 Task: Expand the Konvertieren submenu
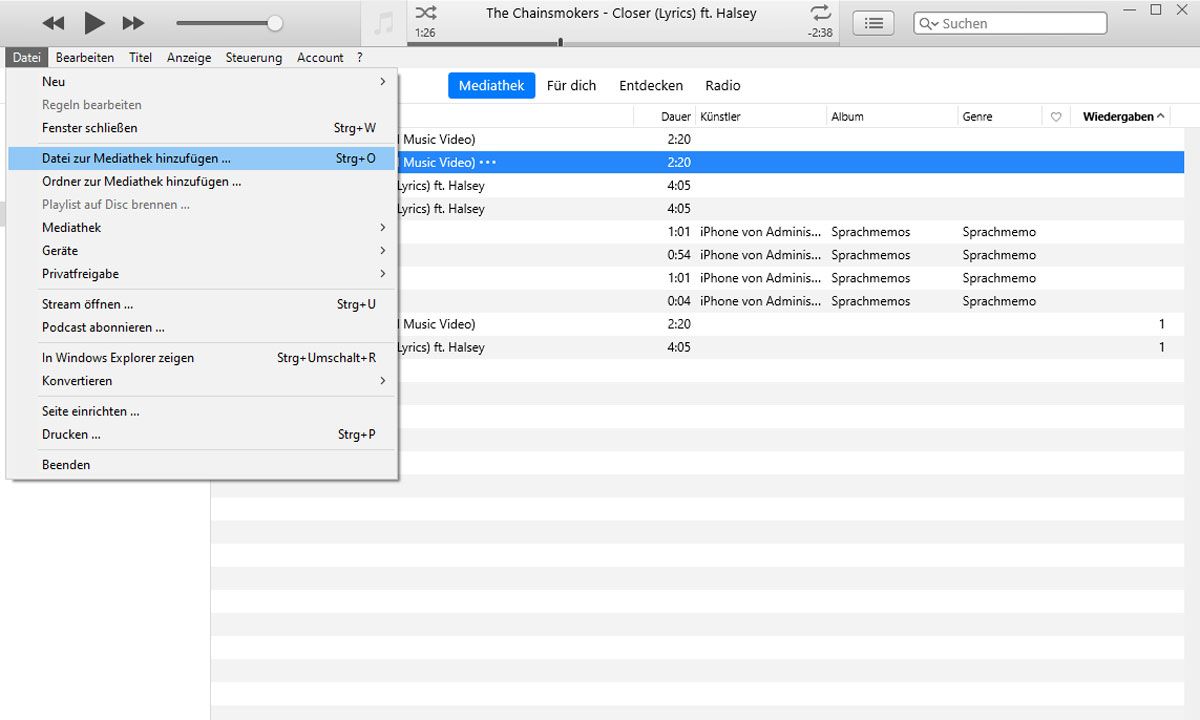point(382,381)
